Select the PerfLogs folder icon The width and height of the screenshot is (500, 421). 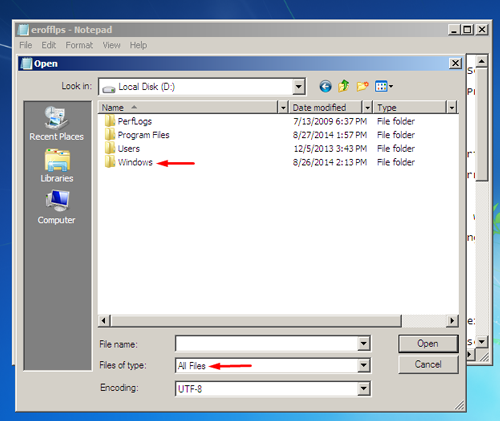coord(110,121)
